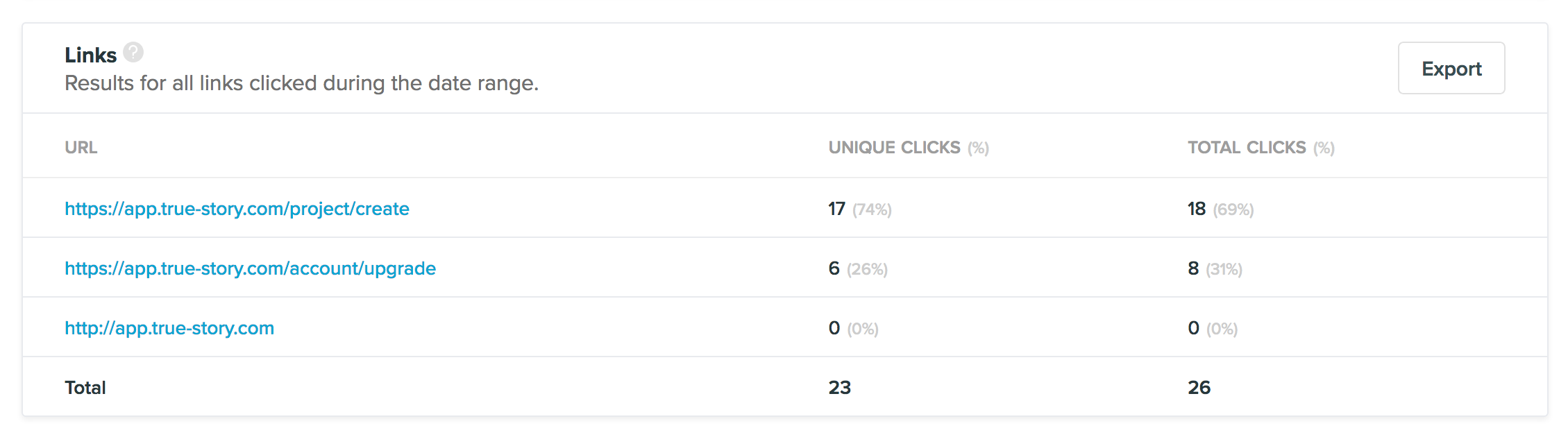Open the project create link
The width and height of the screenshot is (1568, 437).
click(237, 208)
